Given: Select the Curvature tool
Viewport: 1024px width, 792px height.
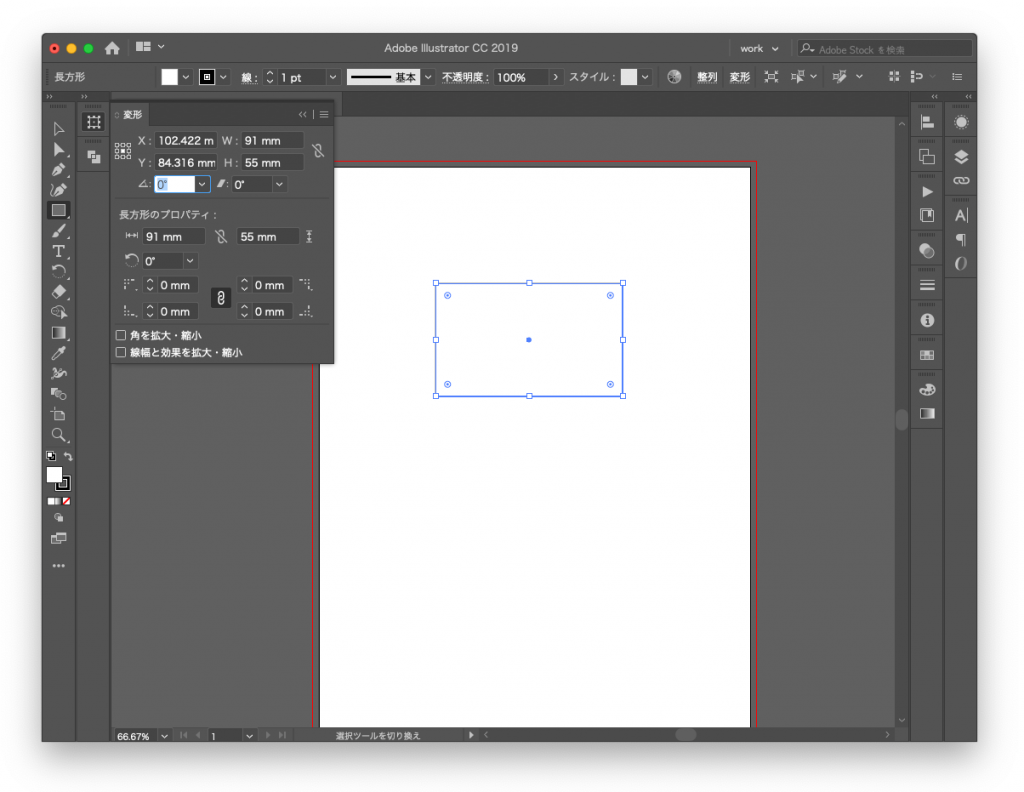Looking at the screenshot, I should [x=59, y=190].
